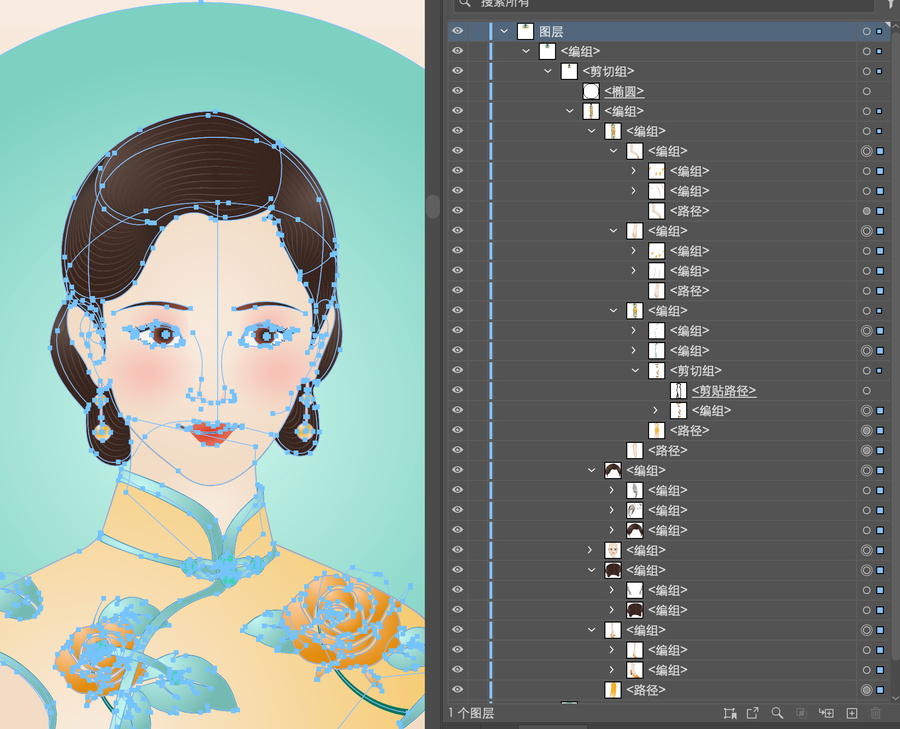Click the target circle of <编组> directly below <椭圆>
The image size is (900, 729).
(x=867, y=111)
